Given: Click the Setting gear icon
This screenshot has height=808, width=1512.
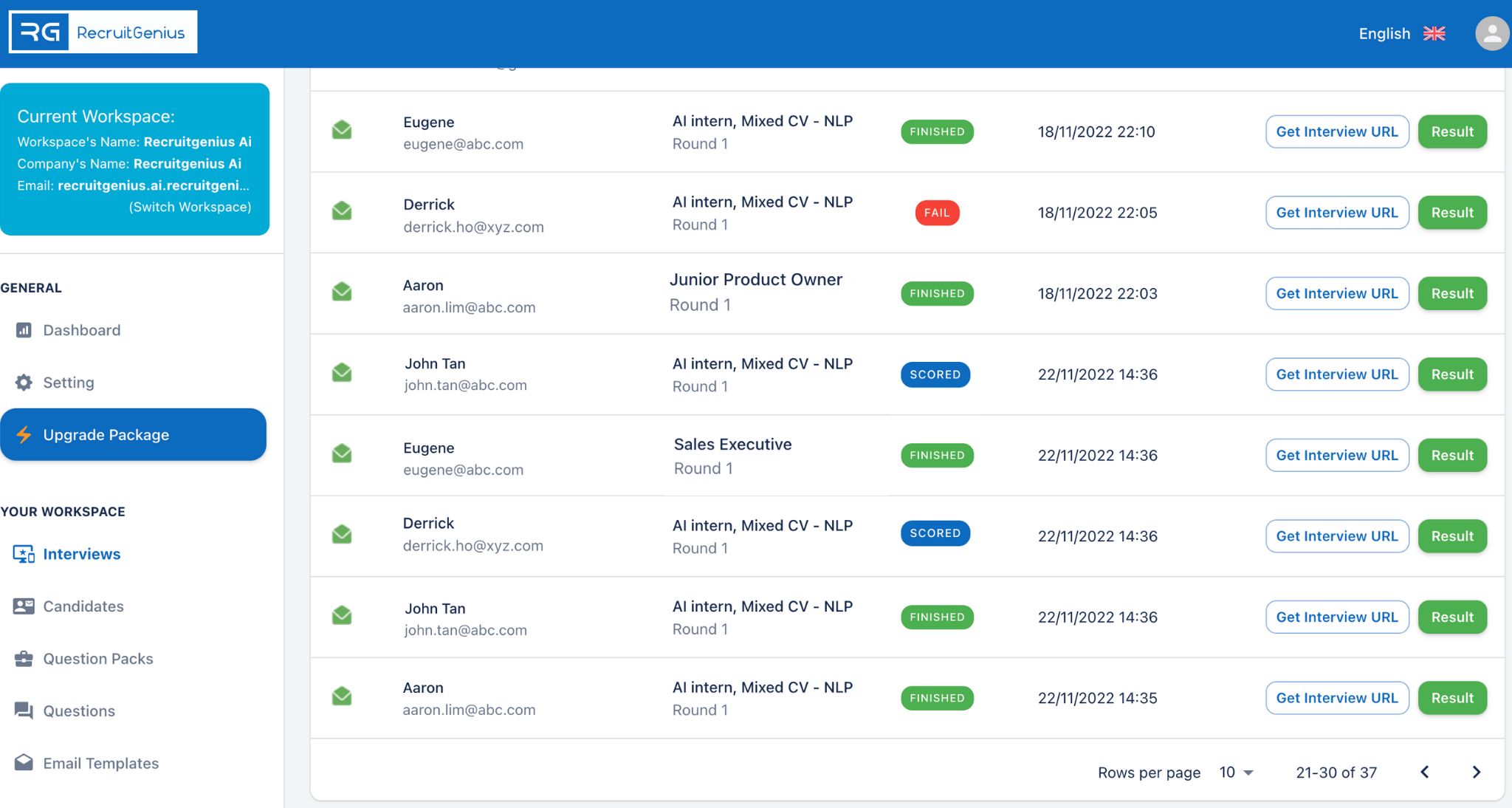Looking at the screenshot, I should click(23, 382).
